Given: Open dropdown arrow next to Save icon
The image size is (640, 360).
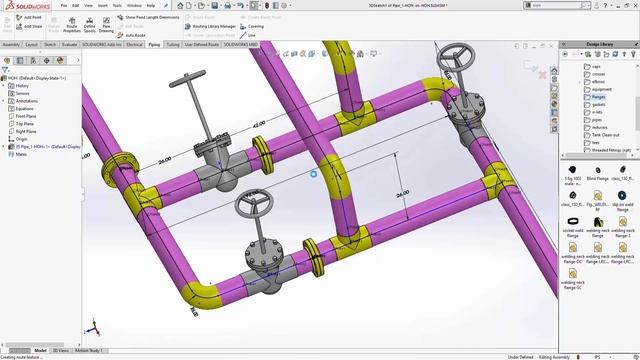Looking at the screenshot, I should [x=220, y=6].
